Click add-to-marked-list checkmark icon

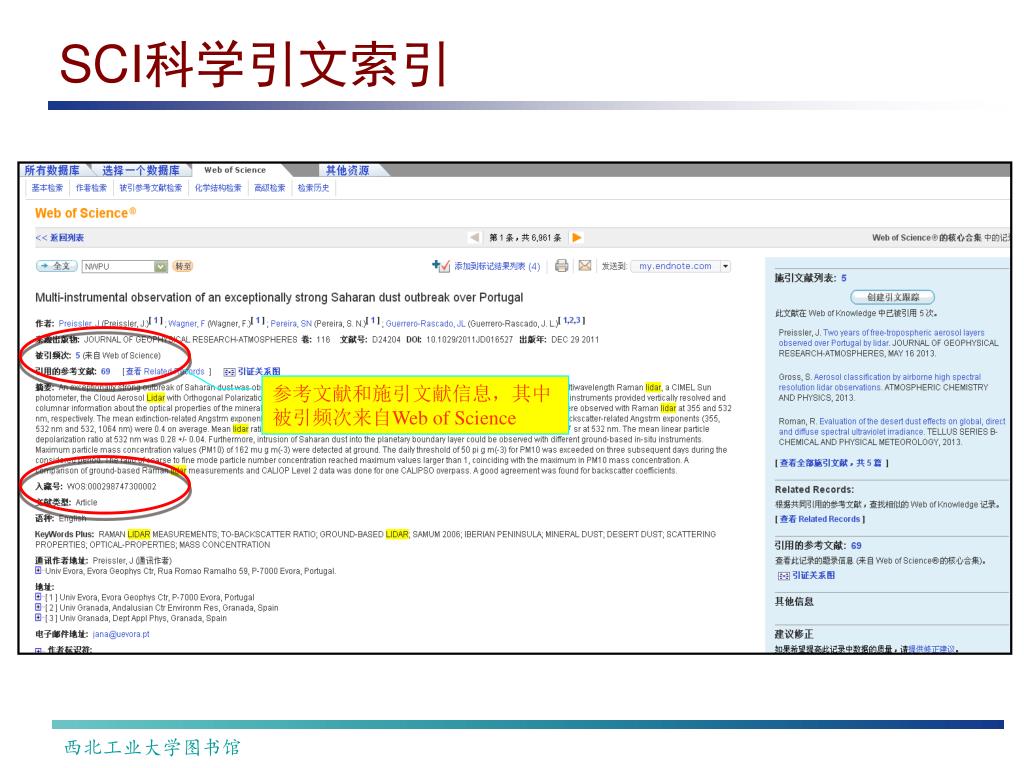(441, 266)
